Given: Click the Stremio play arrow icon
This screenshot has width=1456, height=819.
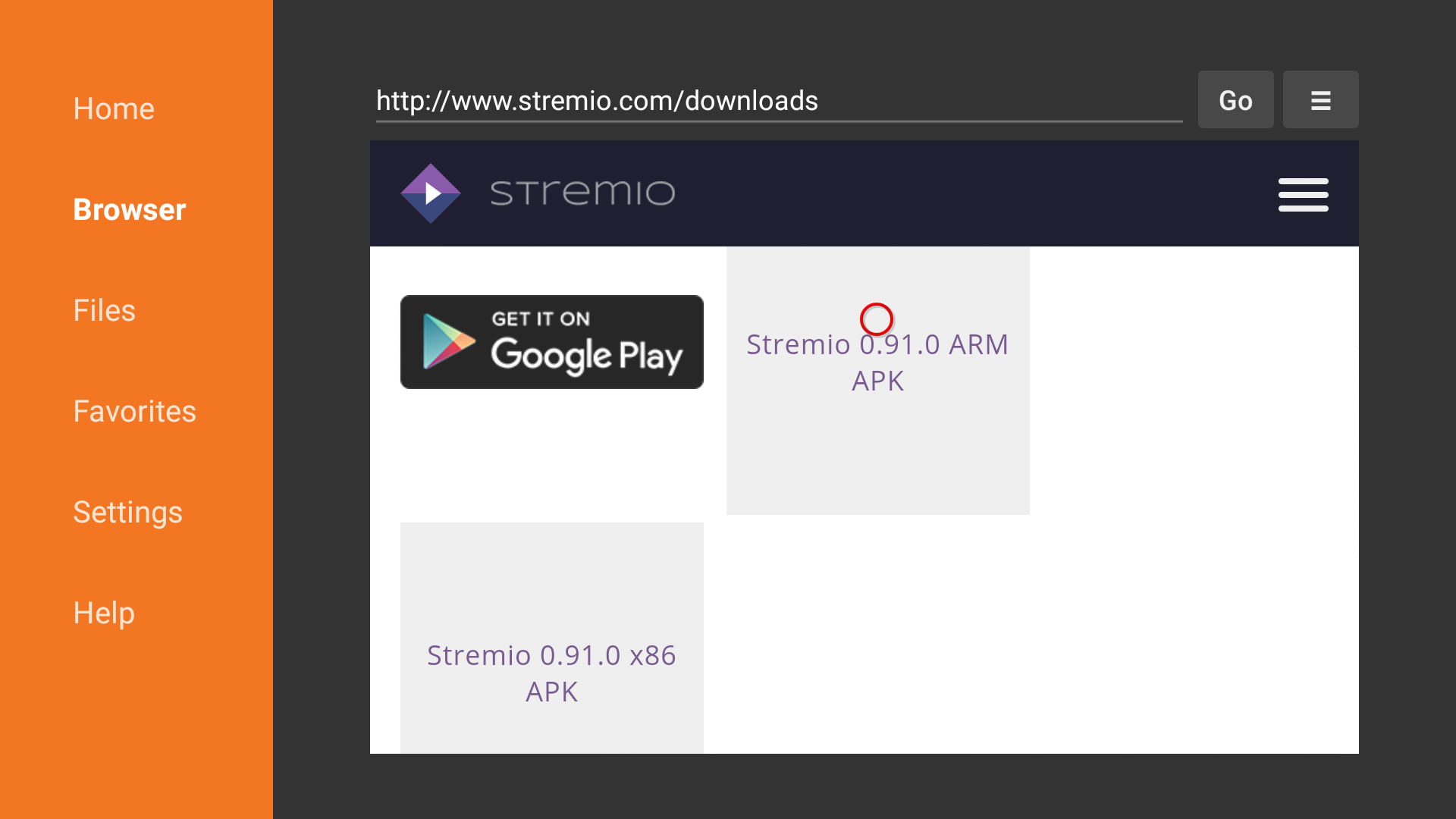Looking at the screenshot, I should point(433,193).
